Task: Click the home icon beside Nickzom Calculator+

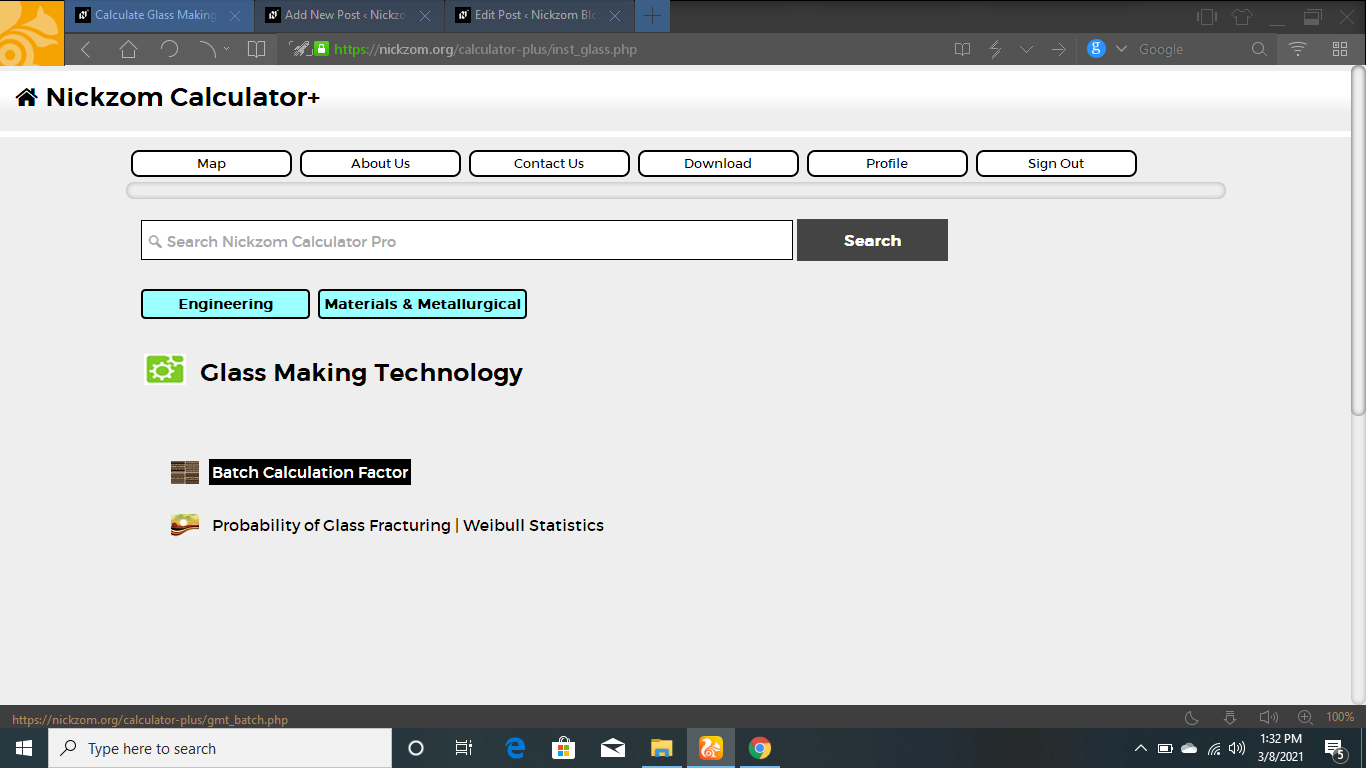Action: 27,96
